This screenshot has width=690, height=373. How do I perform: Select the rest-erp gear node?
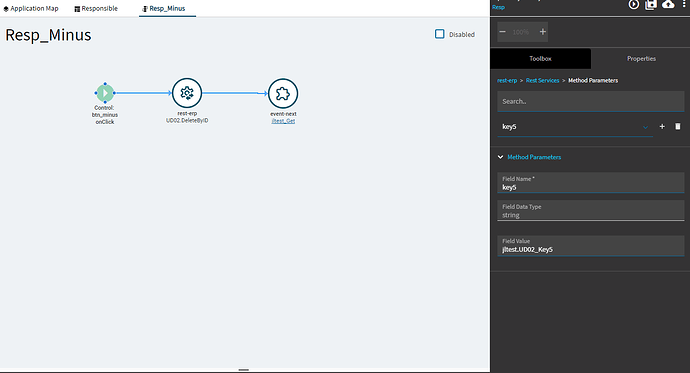(187, 93)
